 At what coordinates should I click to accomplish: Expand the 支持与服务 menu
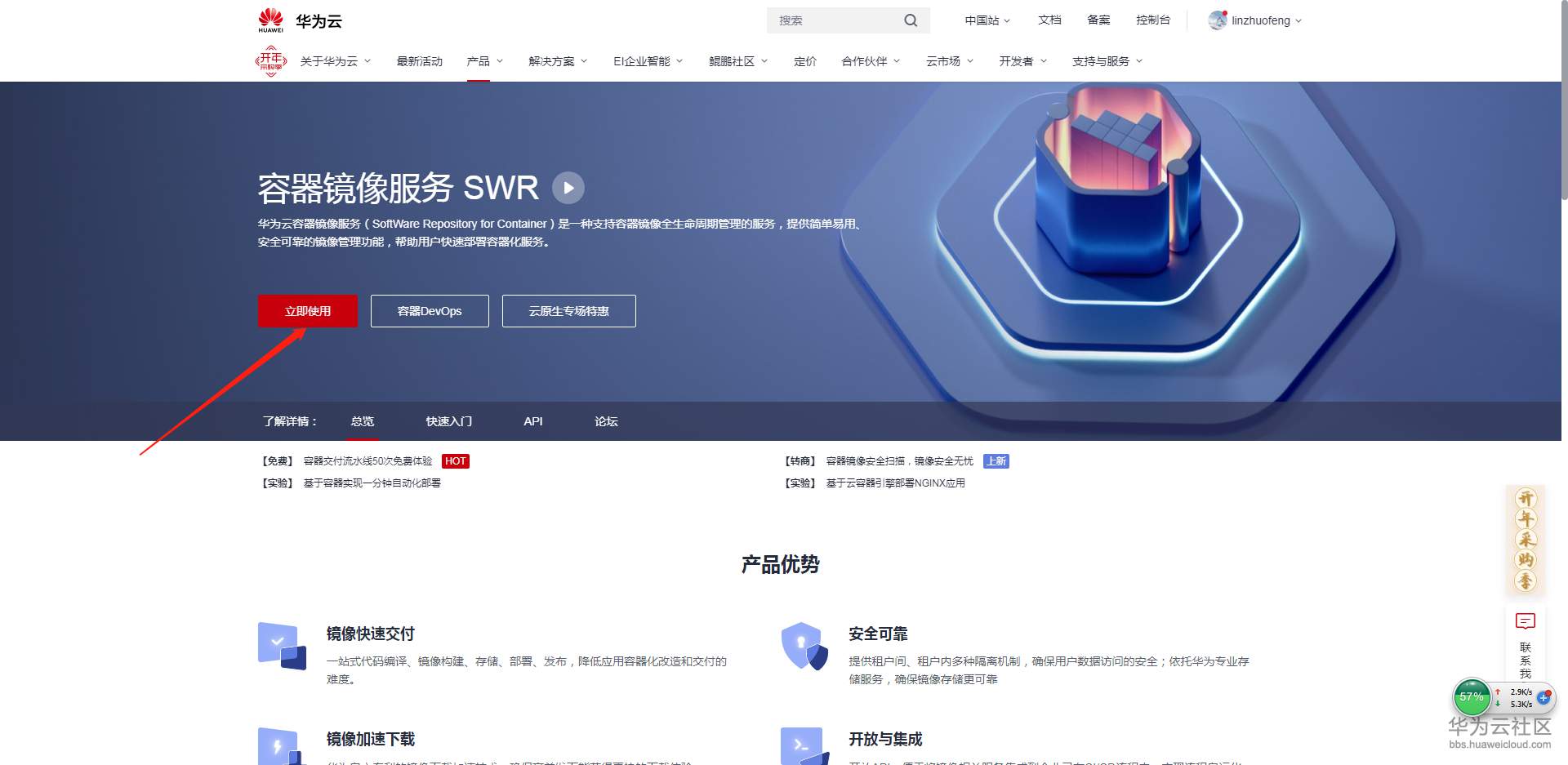point(1107,61)
